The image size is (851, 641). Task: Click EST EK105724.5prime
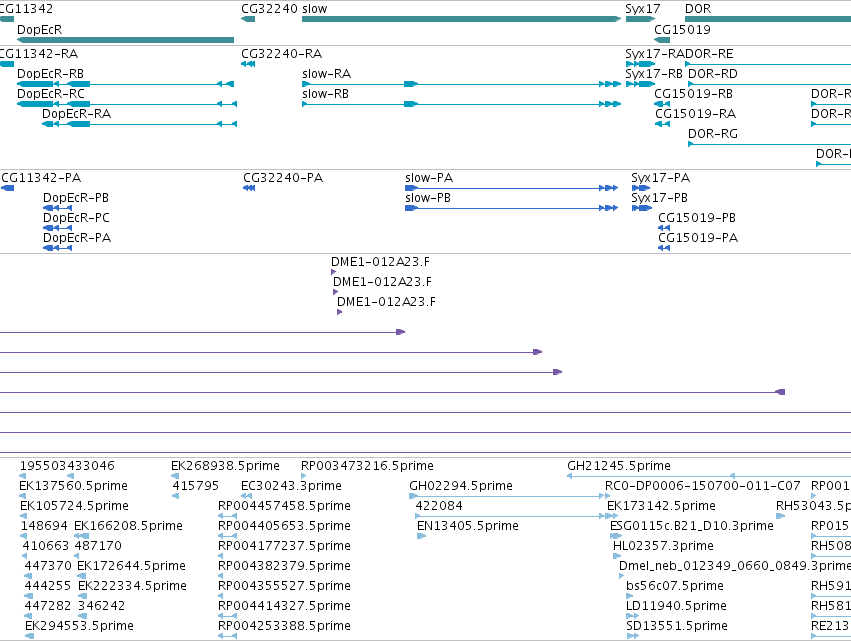[74, 506]
